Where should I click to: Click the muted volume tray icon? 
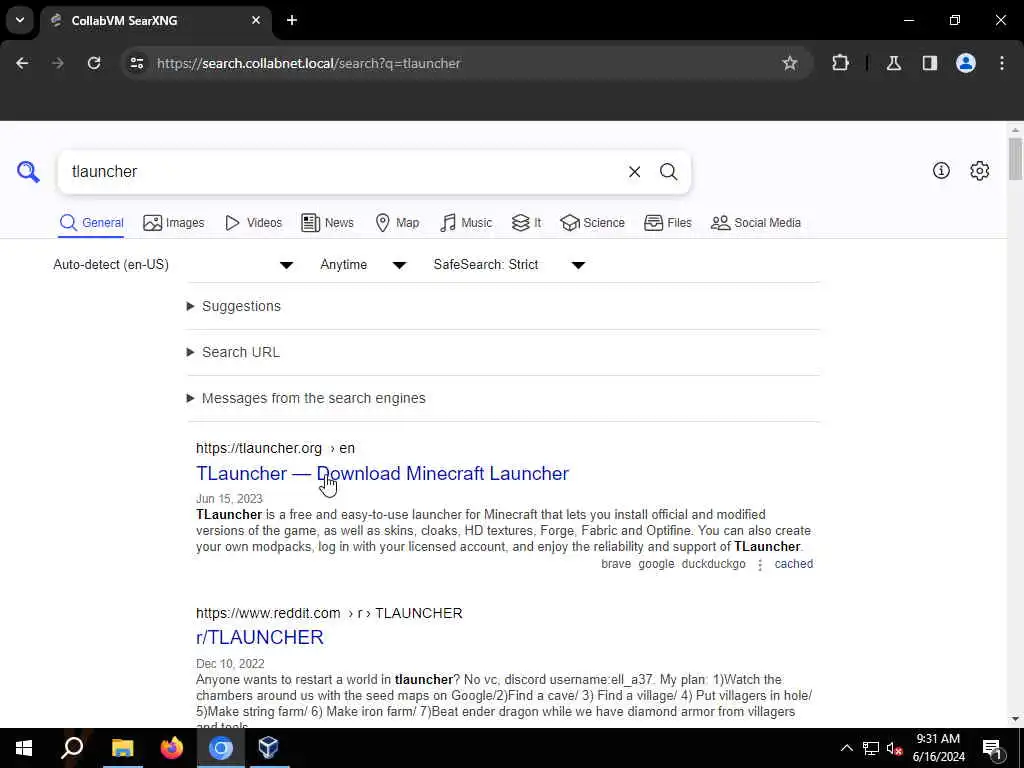894,748
